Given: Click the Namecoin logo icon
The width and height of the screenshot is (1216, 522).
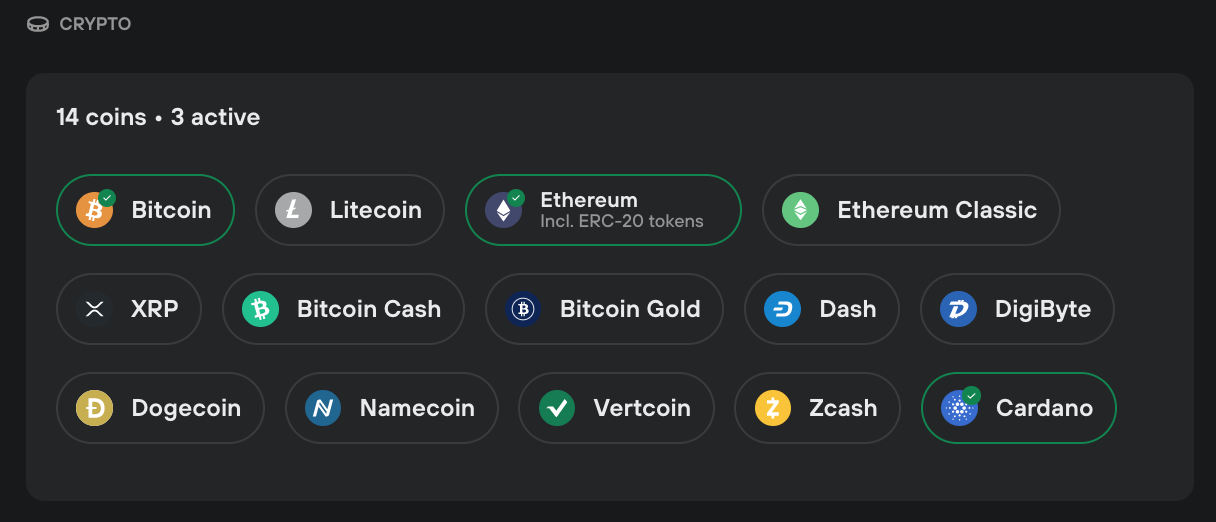Looking at the screenshot, I should (x=323, y=408).
